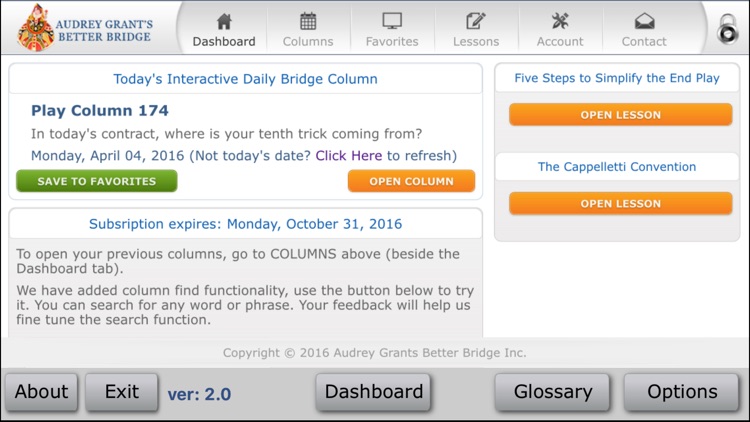Click the Exit button

point(122,392)
